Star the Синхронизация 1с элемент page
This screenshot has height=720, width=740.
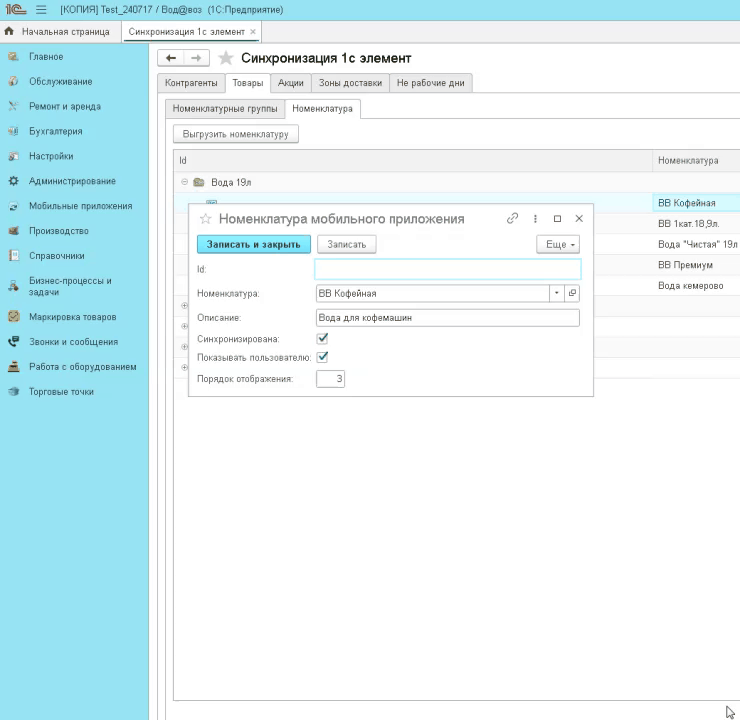(x=226, y=58)
